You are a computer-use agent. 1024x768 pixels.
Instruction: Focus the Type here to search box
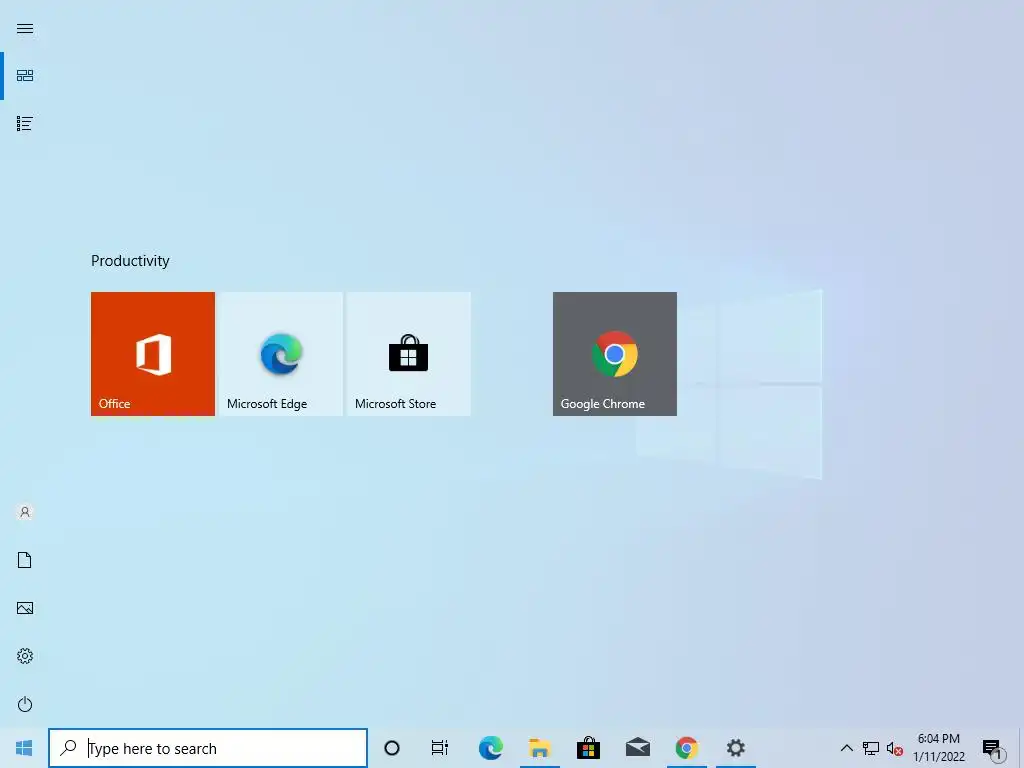pos(208,748)
